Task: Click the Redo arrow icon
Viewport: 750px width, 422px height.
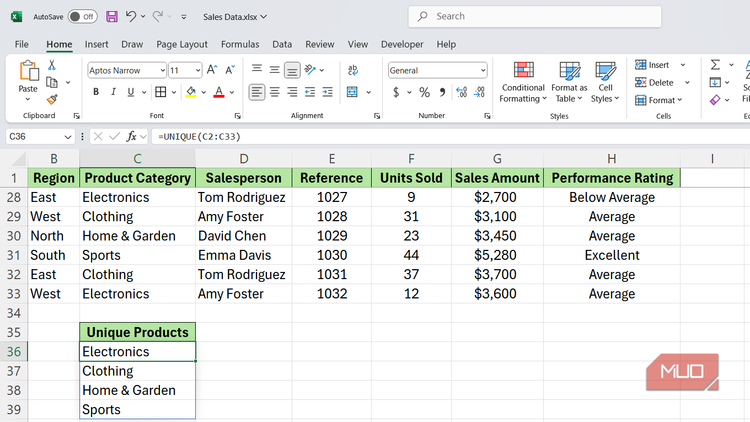Action: pyautogui.click(x=157, y=17)
